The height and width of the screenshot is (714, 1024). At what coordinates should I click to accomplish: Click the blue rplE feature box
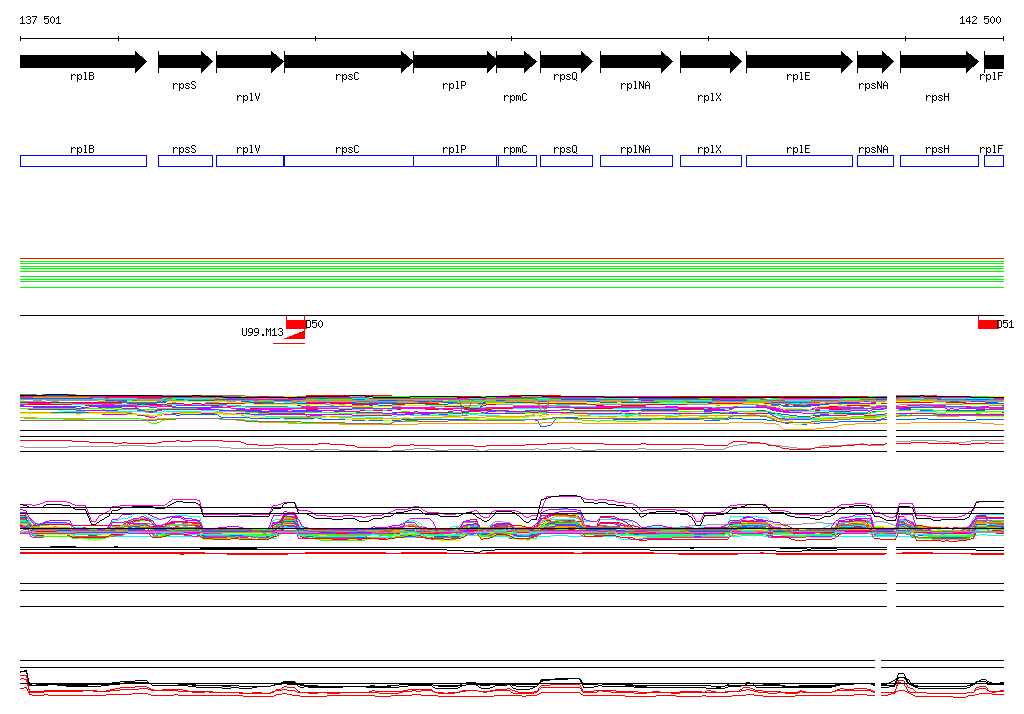[x=799, y=161]
